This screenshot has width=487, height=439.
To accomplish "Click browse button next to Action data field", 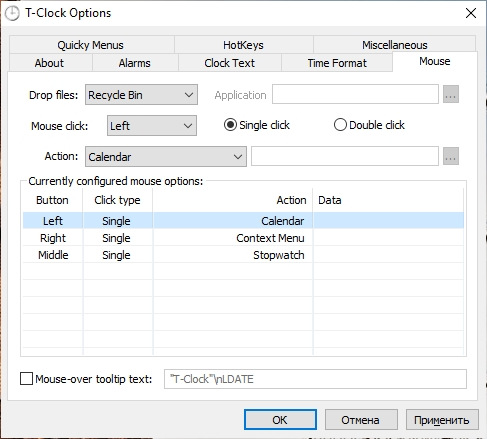I will pos(451,156).
